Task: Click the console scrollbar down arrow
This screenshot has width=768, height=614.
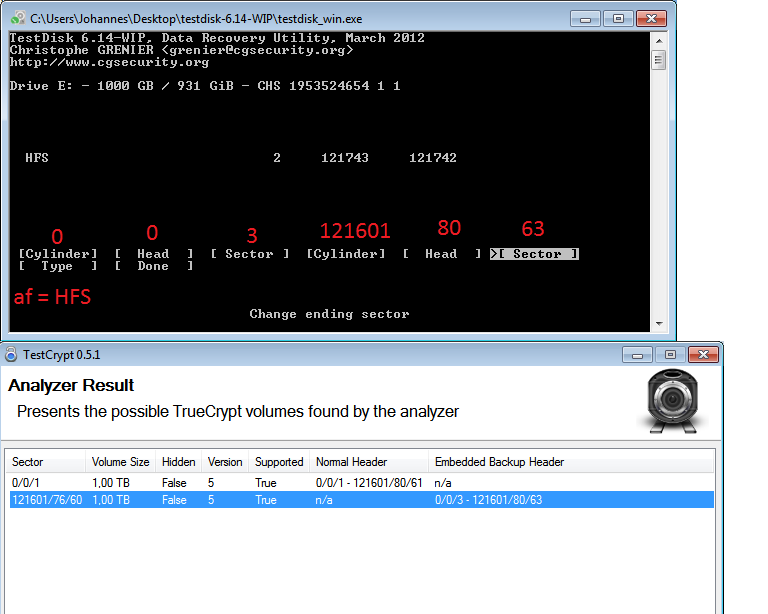Action: pos(659,324)
